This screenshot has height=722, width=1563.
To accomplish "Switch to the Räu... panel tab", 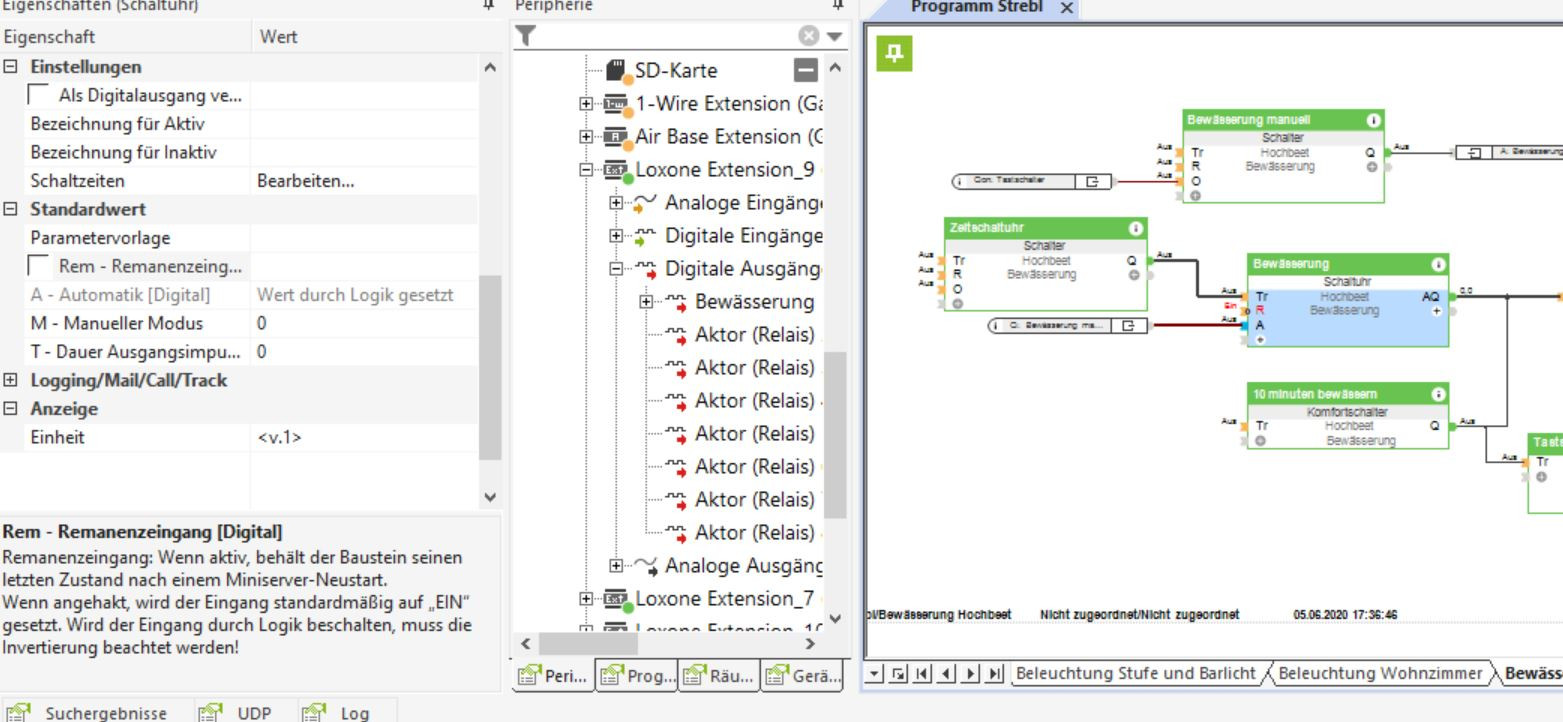I will point(719,674).
